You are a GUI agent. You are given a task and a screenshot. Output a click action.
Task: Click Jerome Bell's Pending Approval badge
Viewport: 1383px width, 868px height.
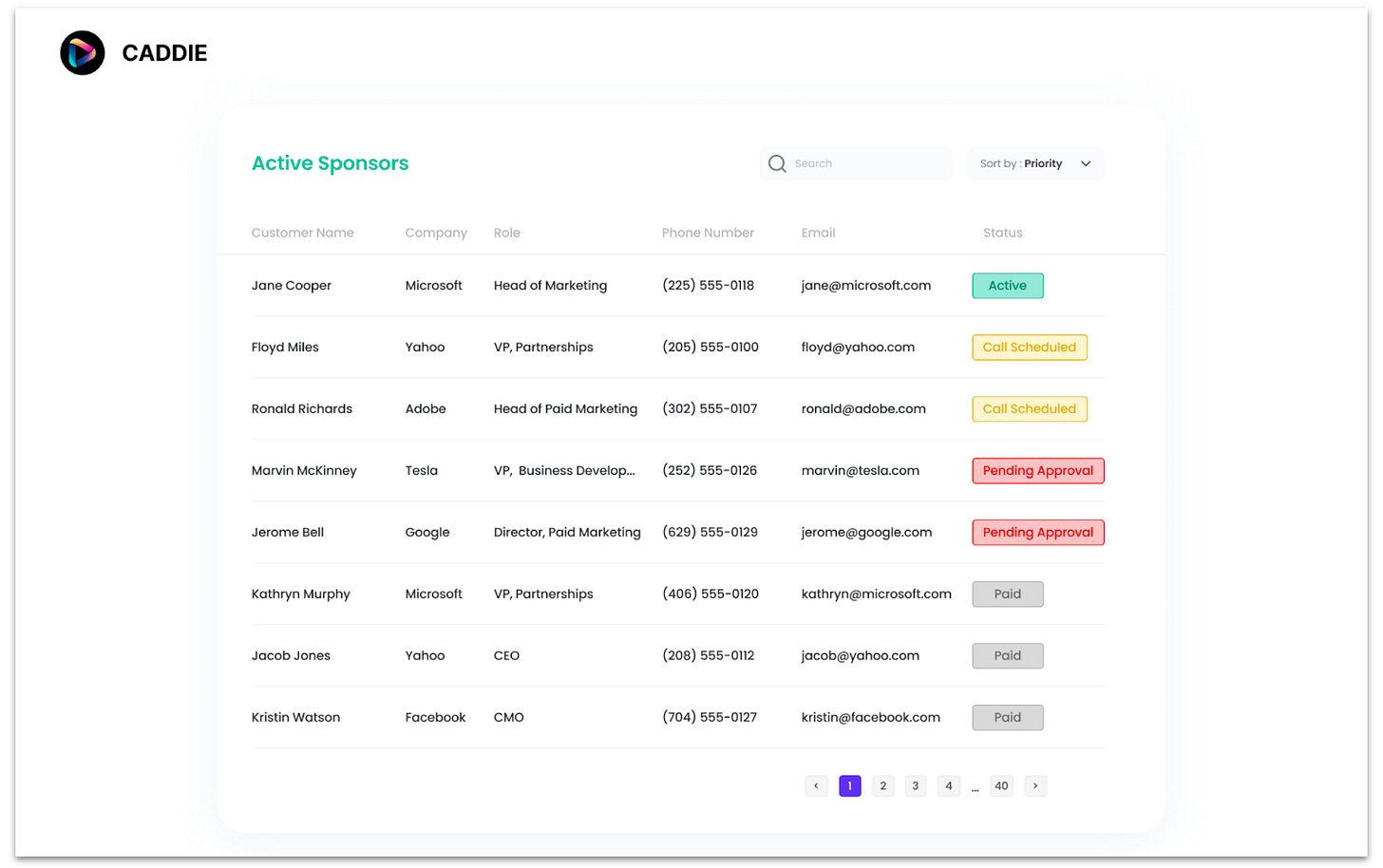[1038, 533]
